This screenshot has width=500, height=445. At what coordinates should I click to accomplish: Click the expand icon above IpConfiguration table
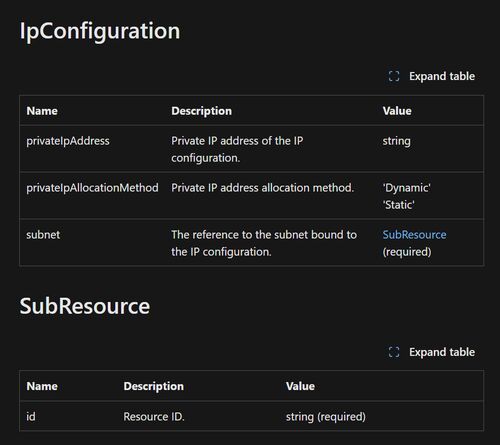point(394,76)
